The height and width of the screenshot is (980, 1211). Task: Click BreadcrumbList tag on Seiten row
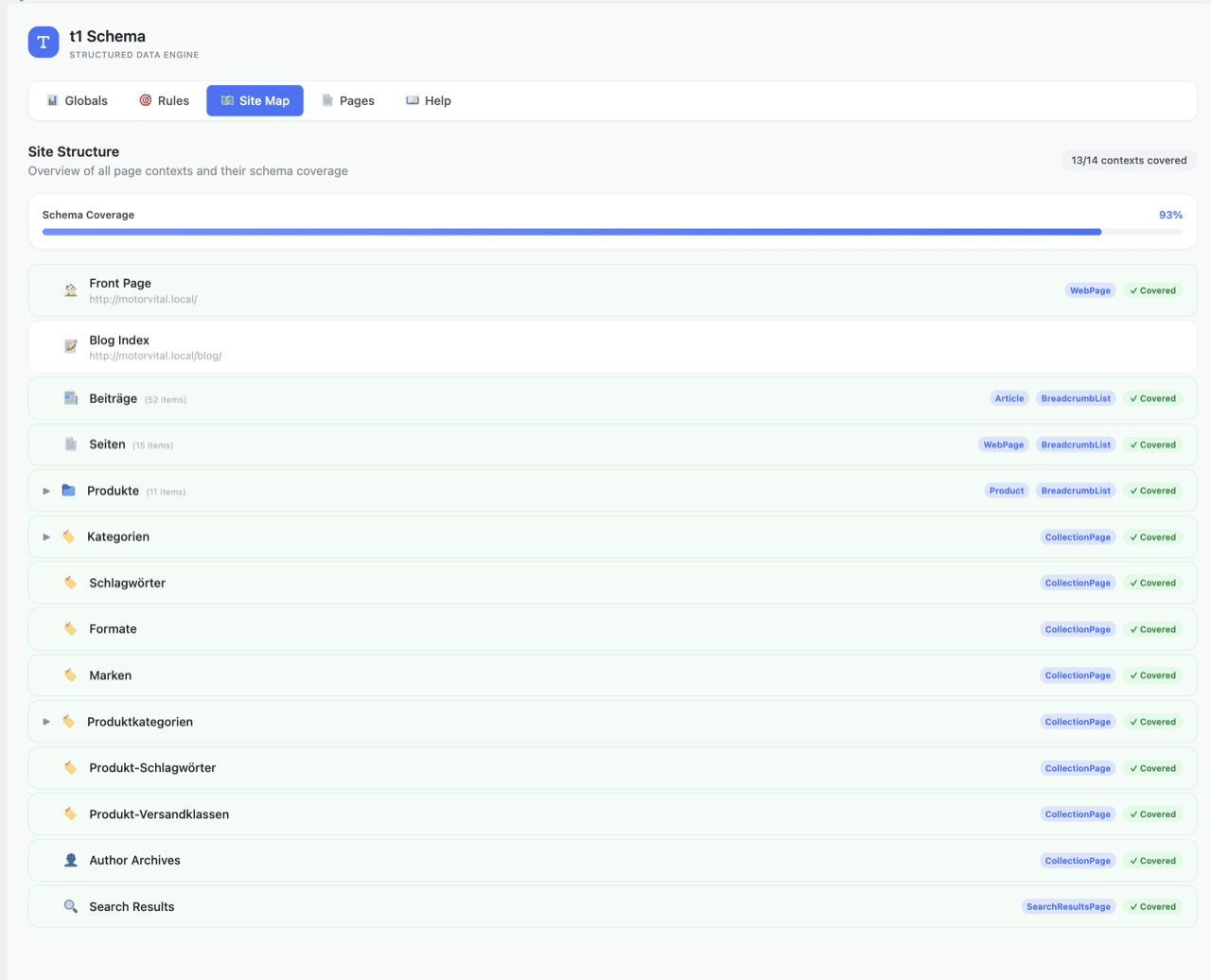pos(1076,445)
